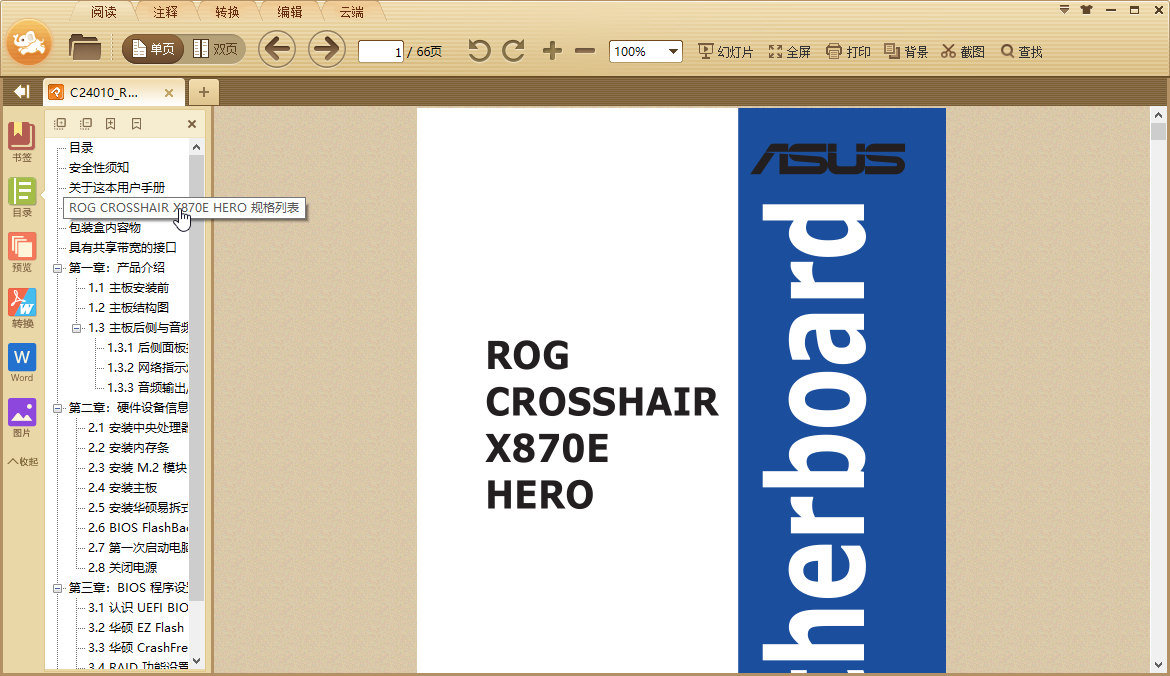Viewport: 1170px width, 676px height.
Task: Collapse the 1.3 主板后侧与音频 tree node
Action: [77, 328]
